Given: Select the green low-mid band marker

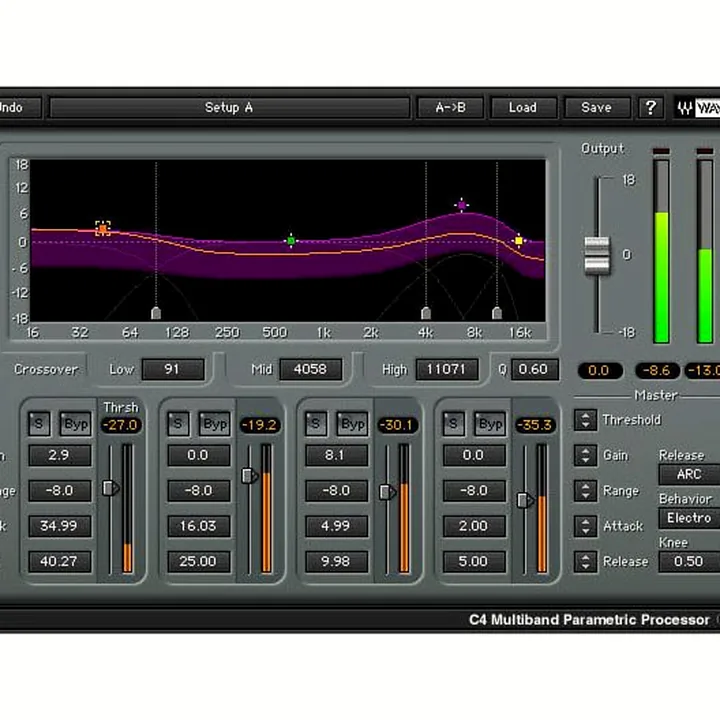Looking at the screenshot, I should tap(291, 240).
